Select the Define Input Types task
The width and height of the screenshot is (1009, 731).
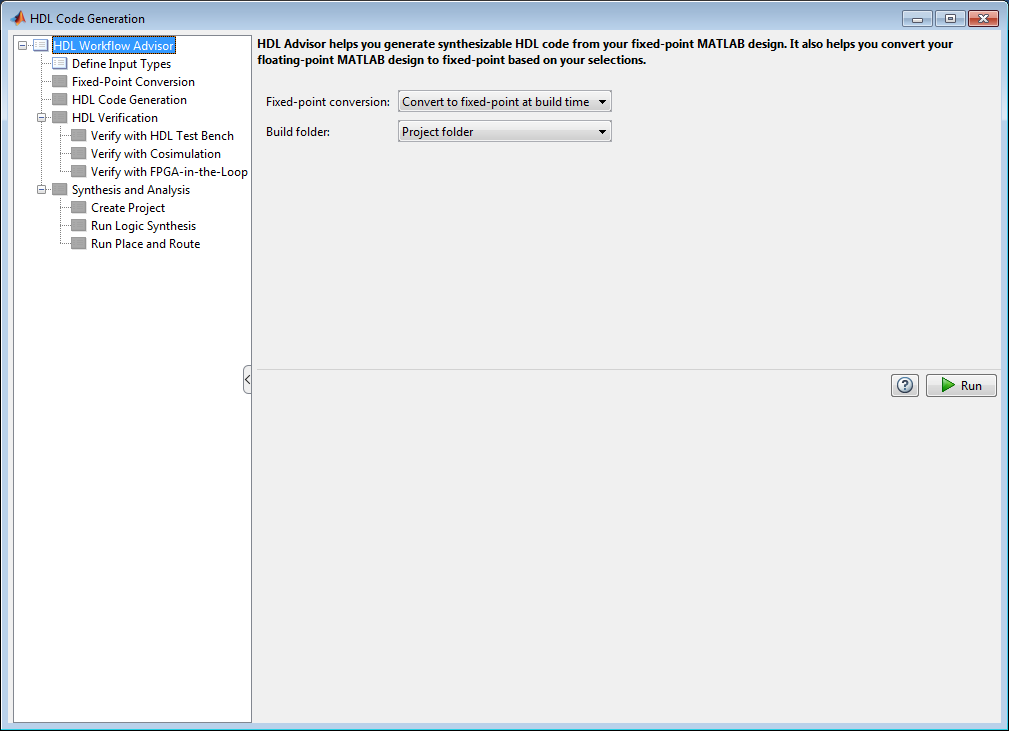pyautogui.click(x=121, y=64)
